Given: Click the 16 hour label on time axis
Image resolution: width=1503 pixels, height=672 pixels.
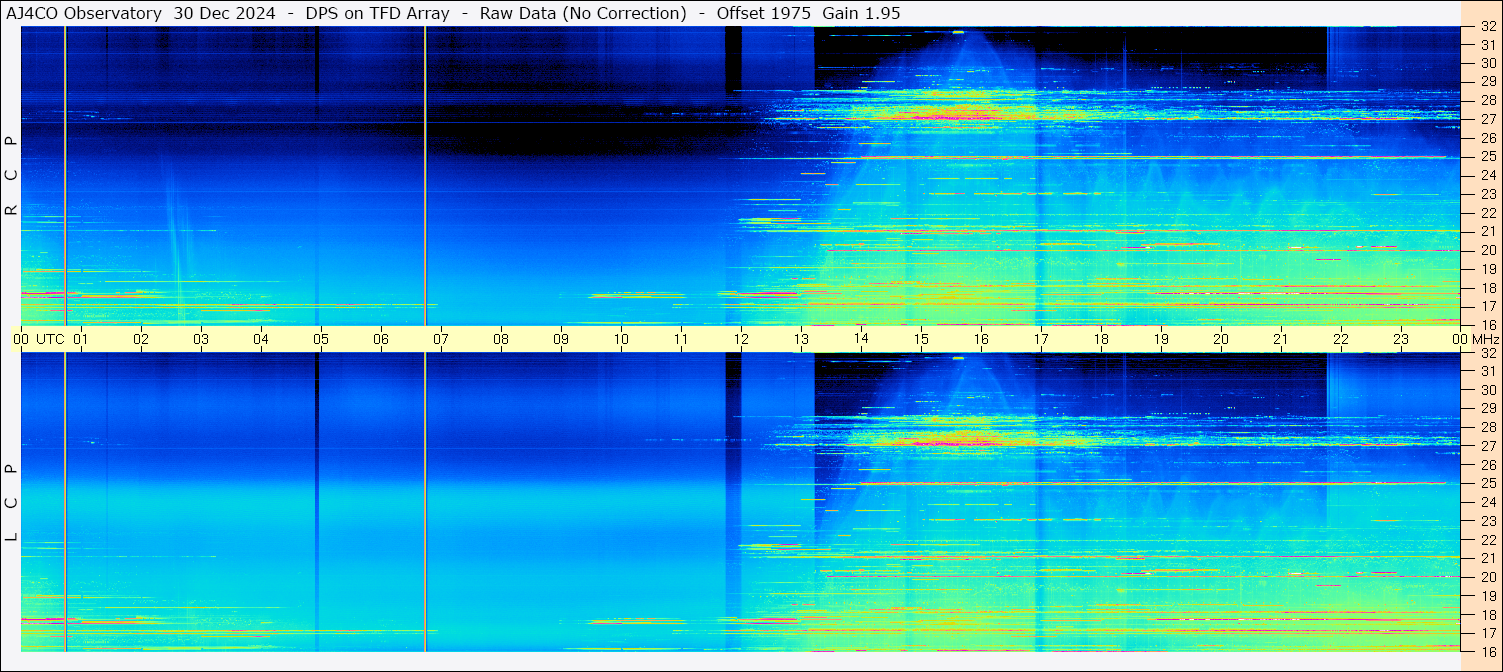Looking at the screenshot, I should click(x=981, y=339).
